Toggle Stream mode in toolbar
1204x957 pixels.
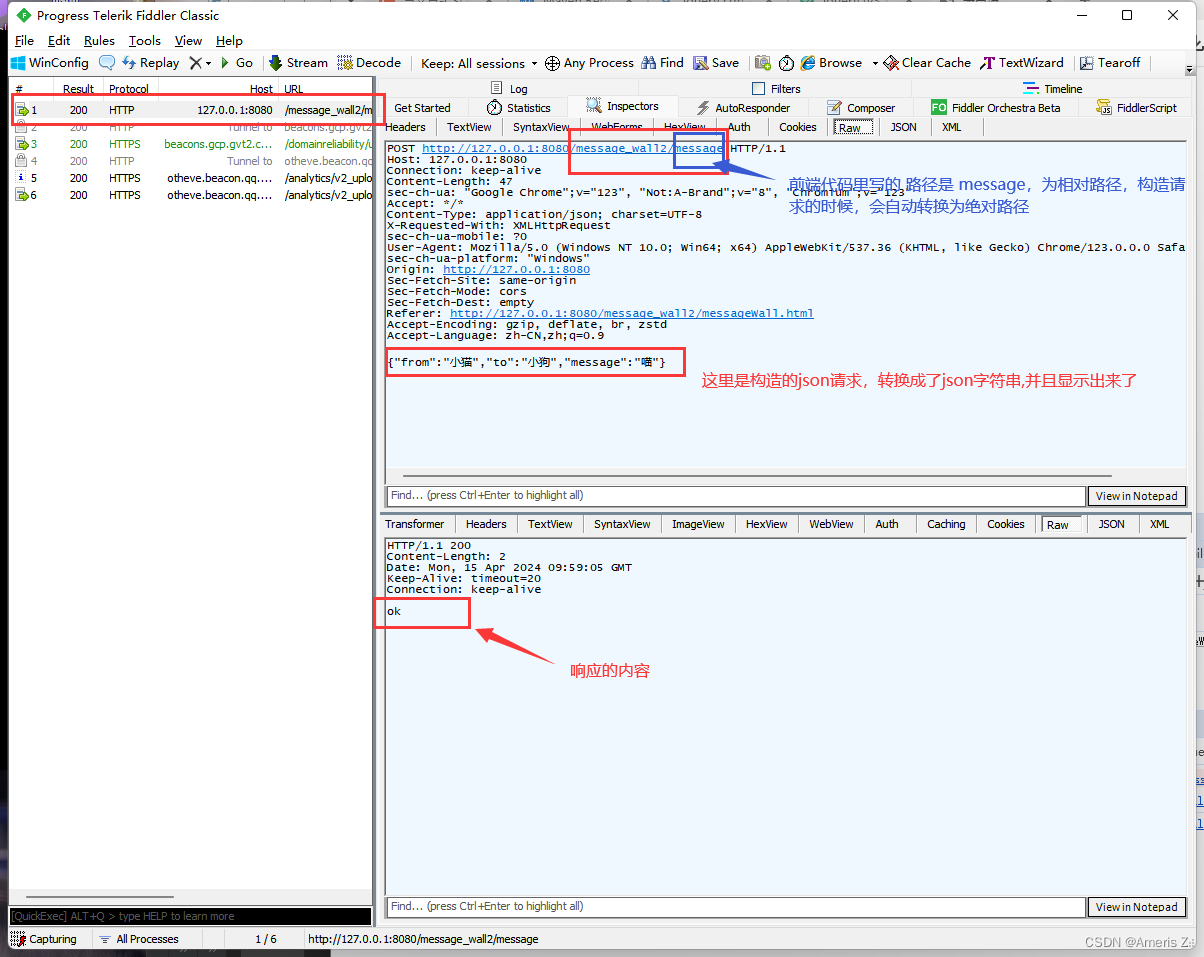click(x=298, y=62)
